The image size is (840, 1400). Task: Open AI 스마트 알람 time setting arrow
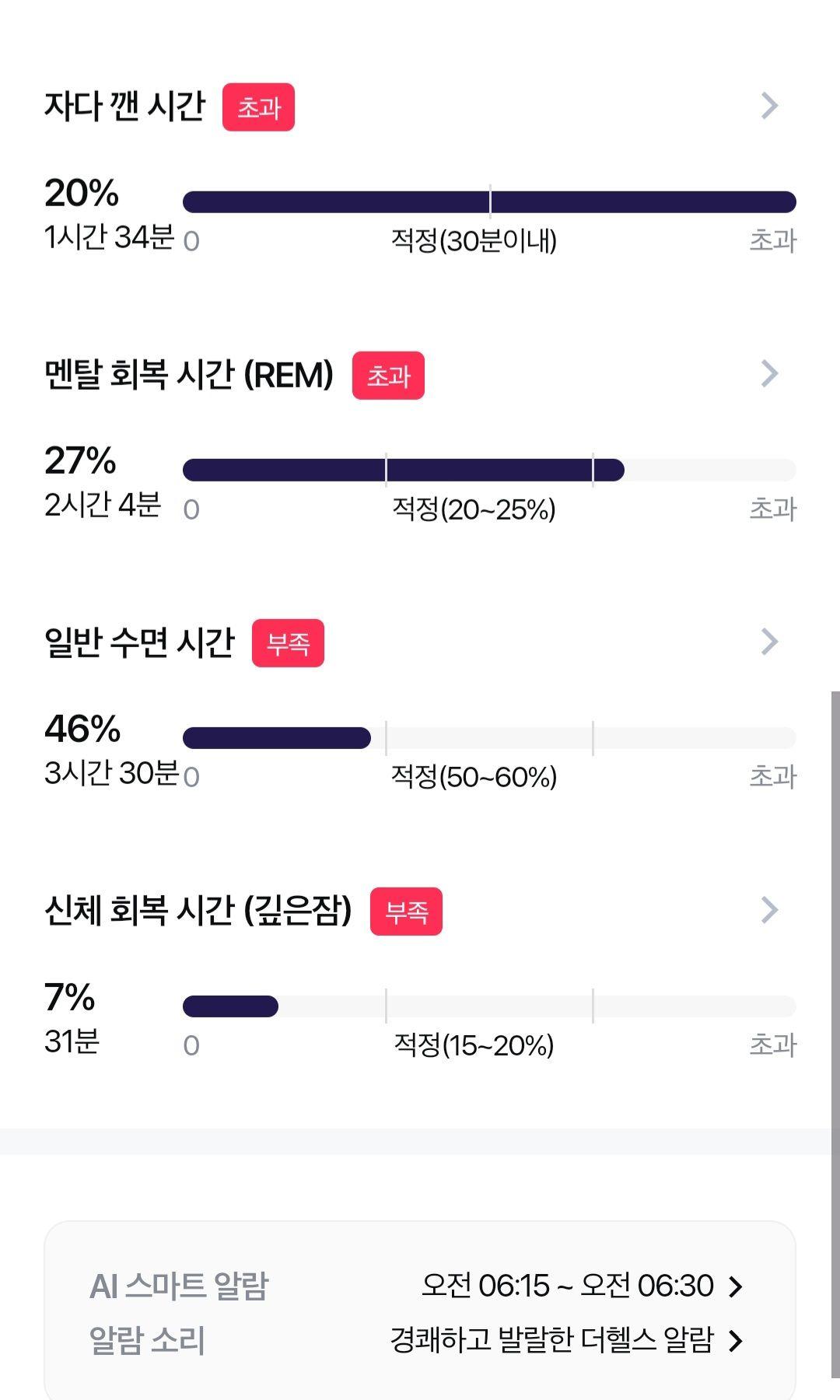736,1286
